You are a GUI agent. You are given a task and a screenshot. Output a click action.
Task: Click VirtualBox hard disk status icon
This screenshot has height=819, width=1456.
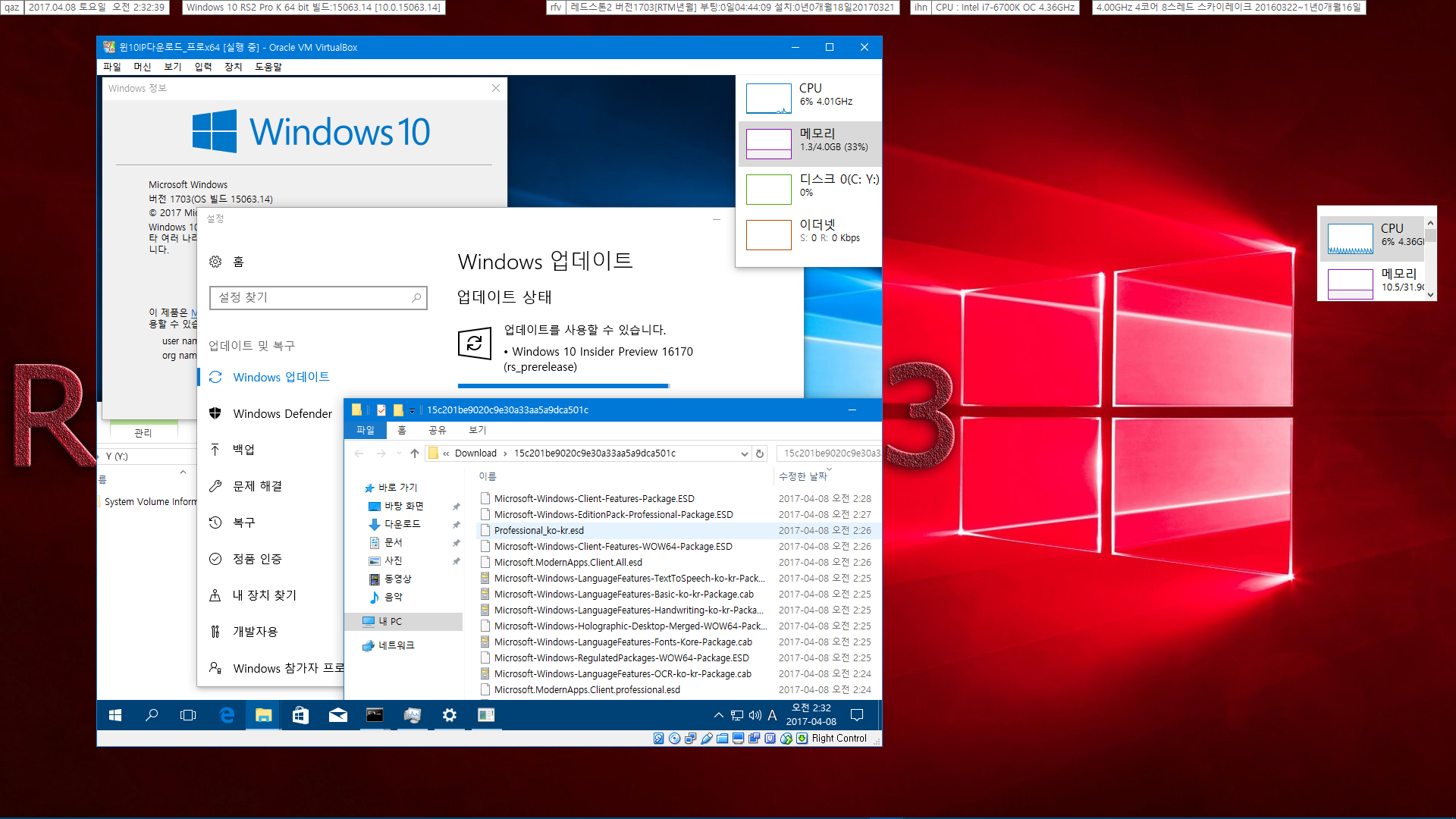[659, 739]
